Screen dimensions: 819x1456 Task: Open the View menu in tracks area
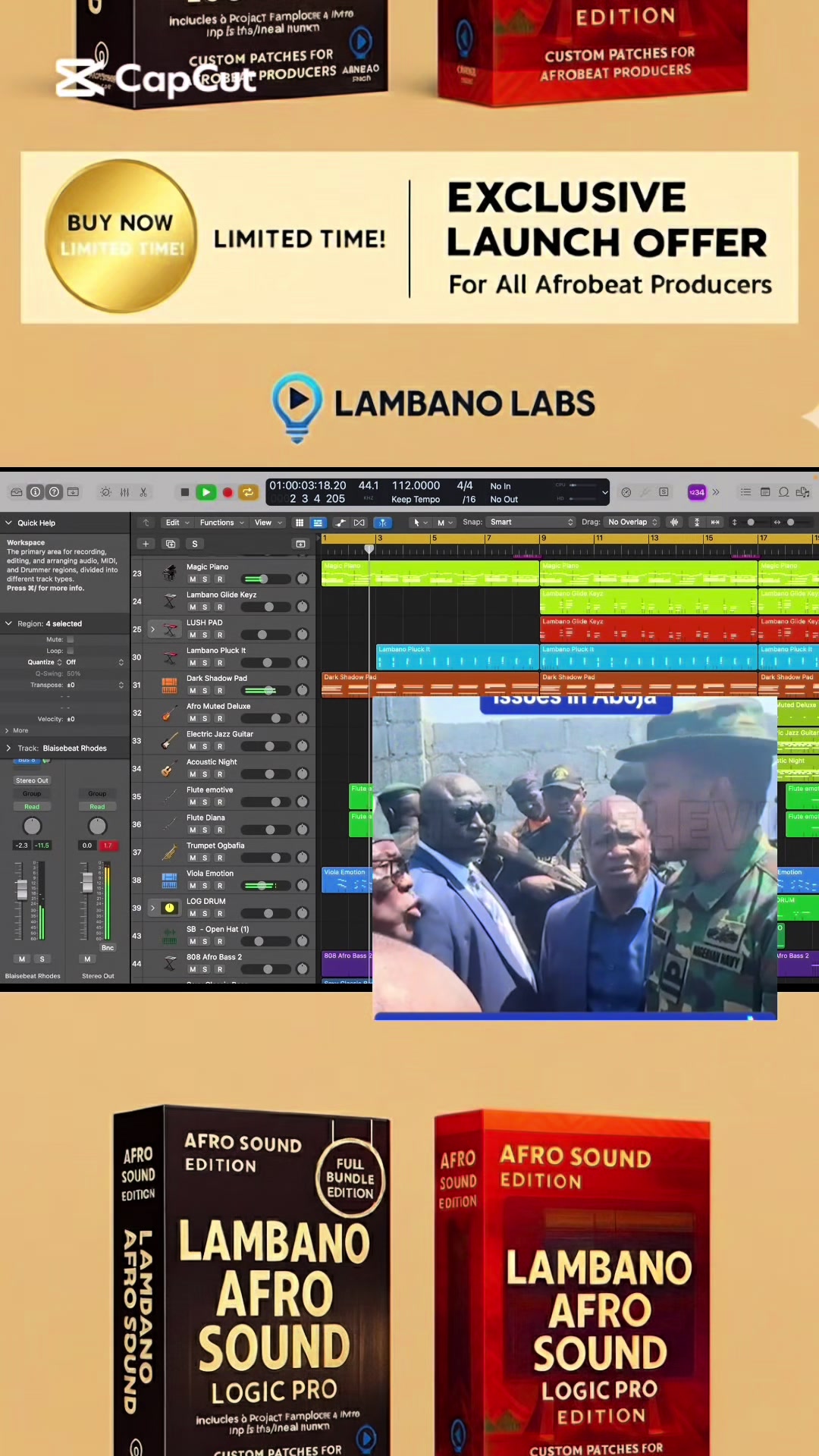pyautogui.click(x=268, y=522)
